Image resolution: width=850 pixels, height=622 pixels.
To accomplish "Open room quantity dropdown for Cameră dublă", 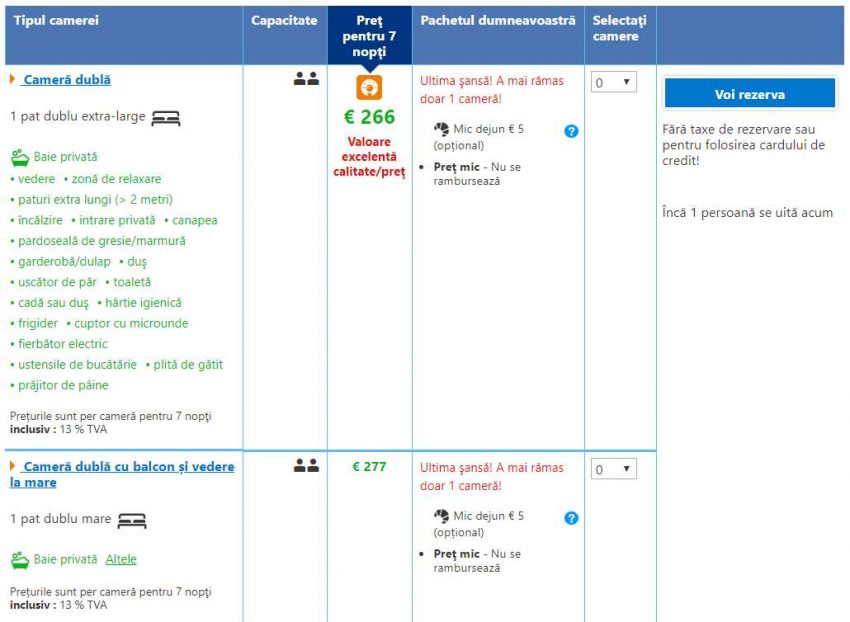I will point(613,82).
